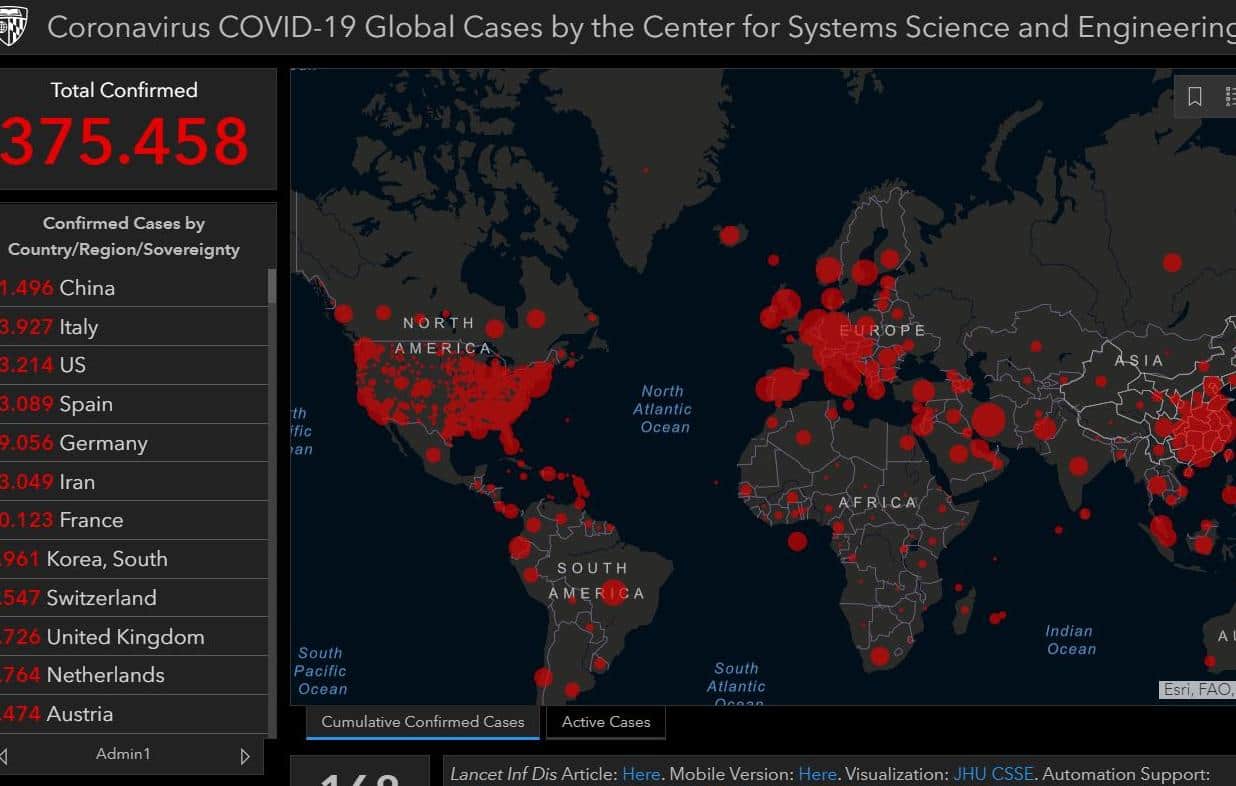Go to next list with right arrow

(245, 755)
